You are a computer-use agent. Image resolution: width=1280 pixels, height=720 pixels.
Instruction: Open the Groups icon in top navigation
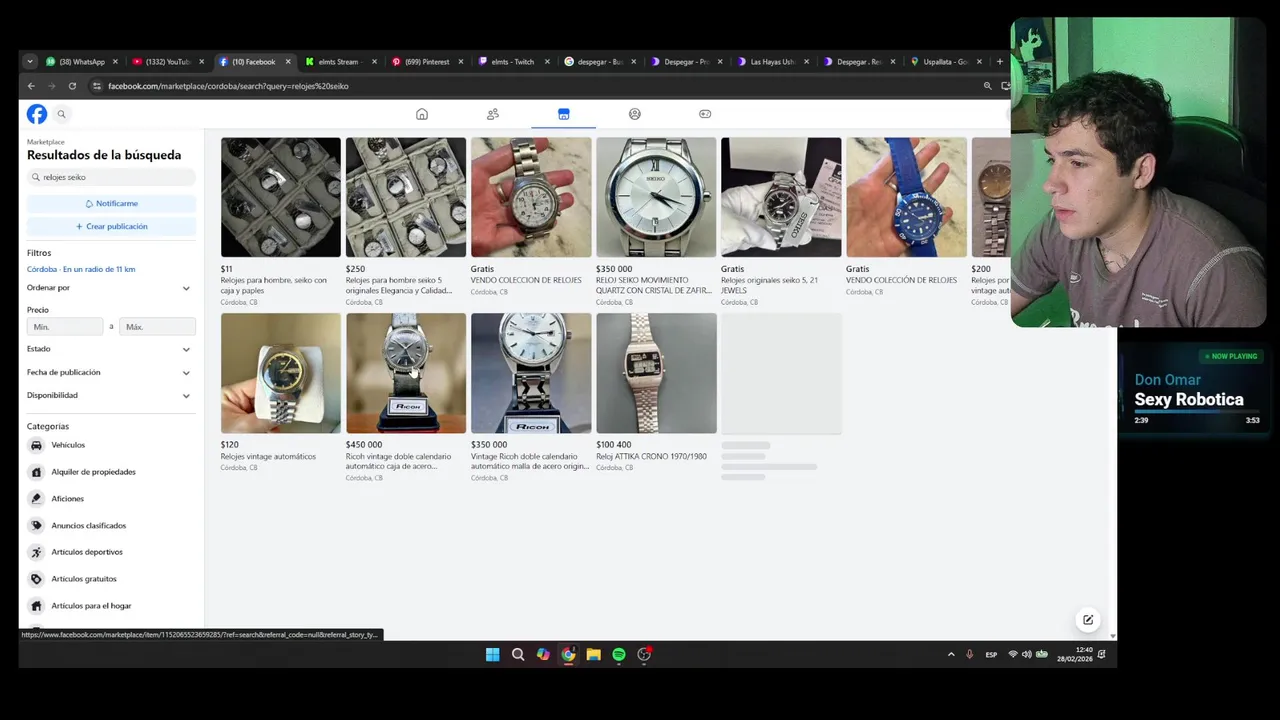635,114
